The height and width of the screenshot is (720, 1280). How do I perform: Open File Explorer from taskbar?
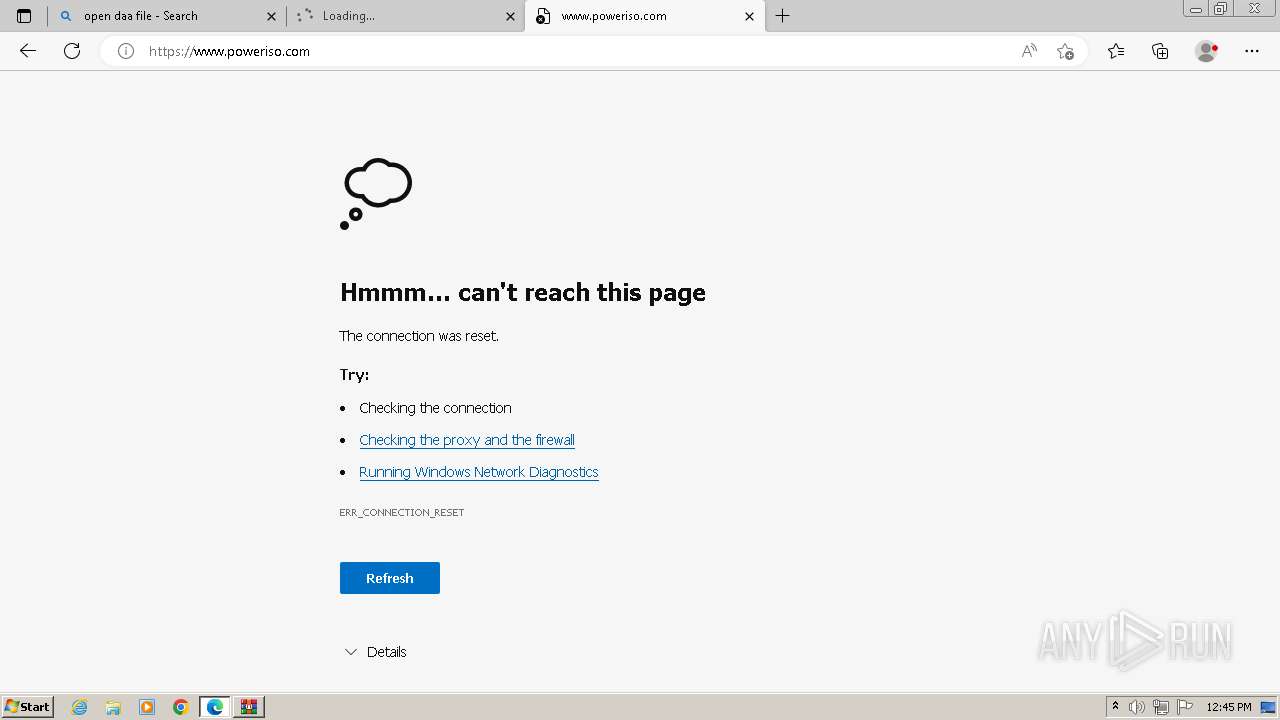pos(113,707)
